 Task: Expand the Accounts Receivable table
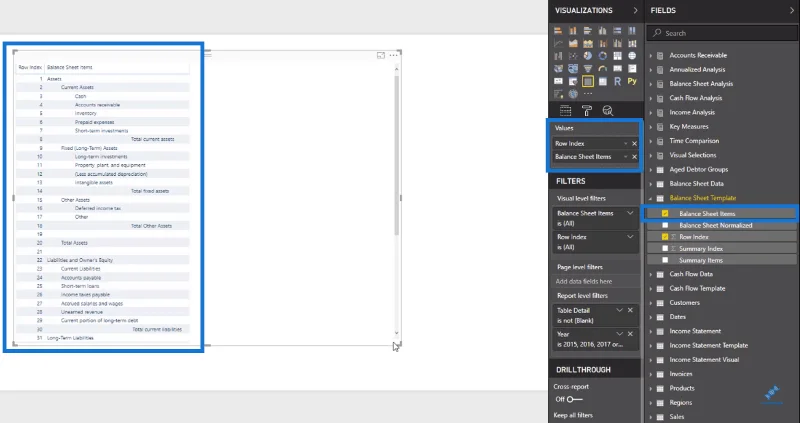pyautogui.click(x=651, y=55)
